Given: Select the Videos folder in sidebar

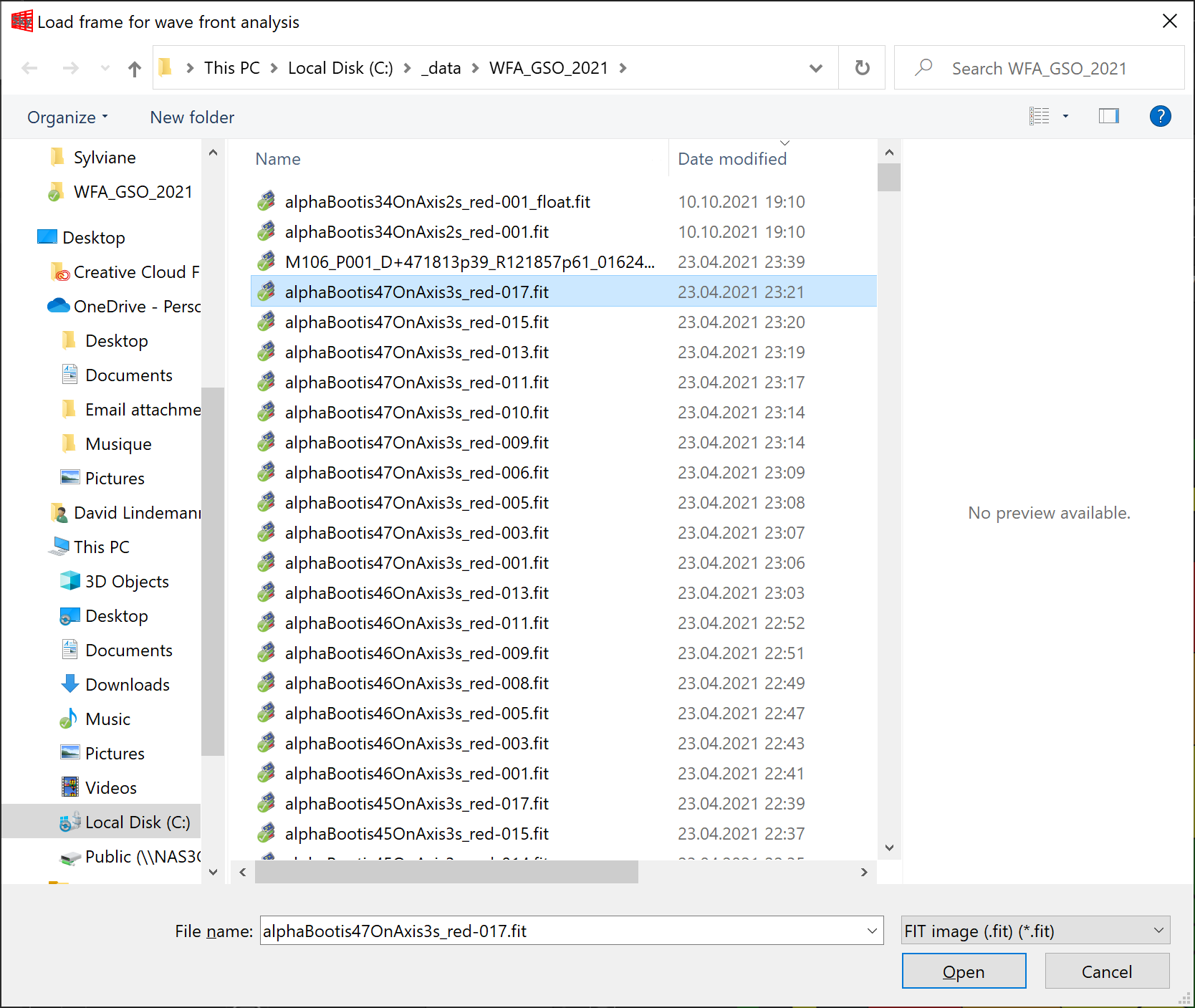Looking at the screenshot, I should pos(110,788).
